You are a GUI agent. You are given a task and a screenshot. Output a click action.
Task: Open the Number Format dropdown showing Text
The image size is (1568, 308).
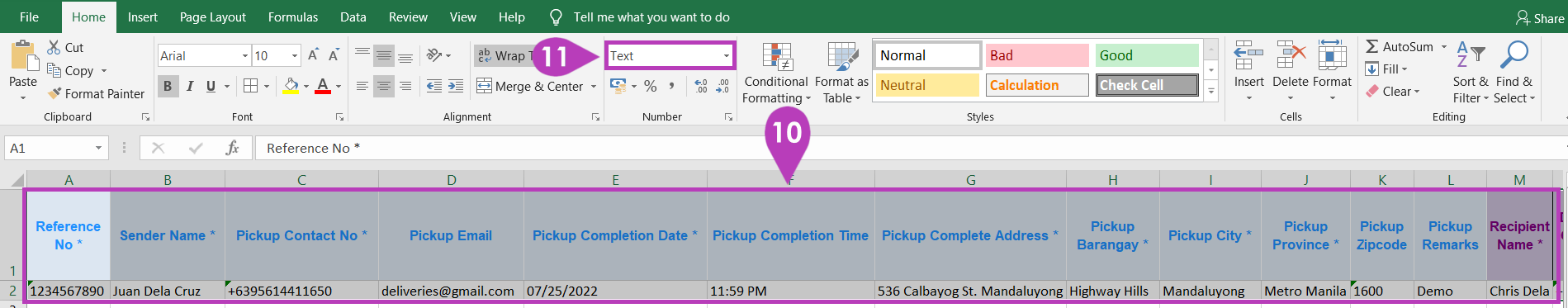727,55
